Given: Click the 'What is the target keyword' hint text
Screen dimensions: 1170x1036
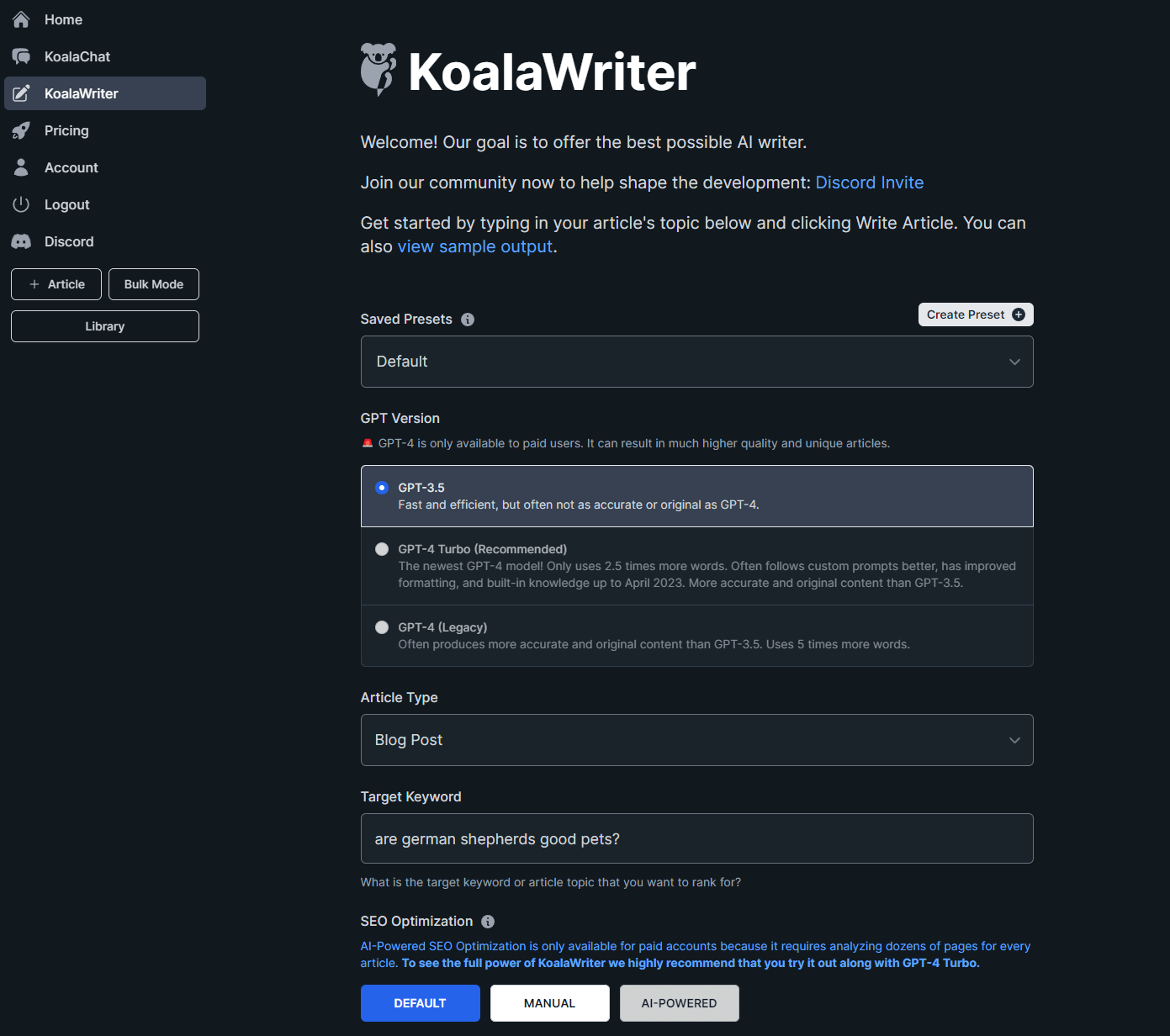Looking at the screenshot, I should click(551, 882).
